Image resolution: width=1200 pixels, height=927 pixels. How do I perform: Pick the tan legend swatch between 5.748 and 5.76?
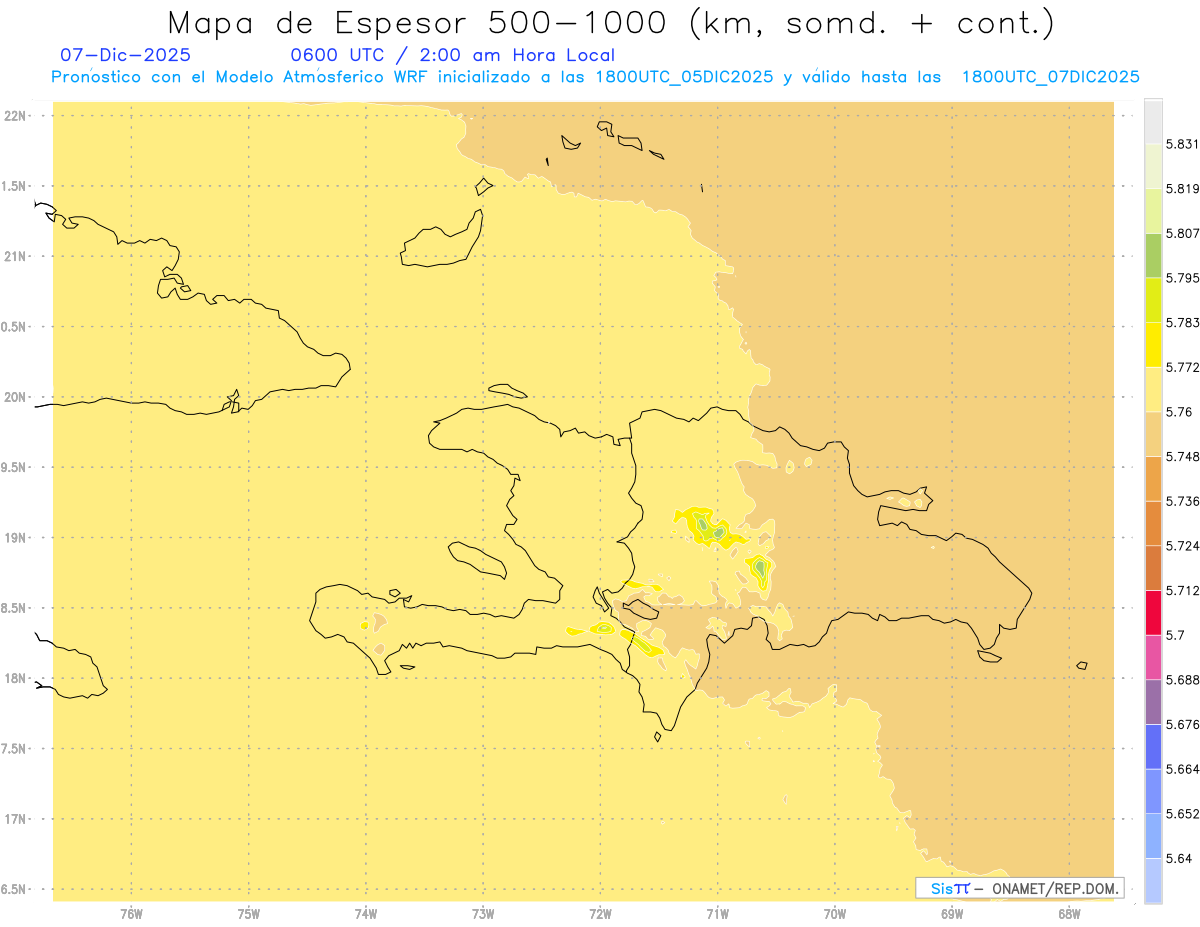coord(1153,434)
